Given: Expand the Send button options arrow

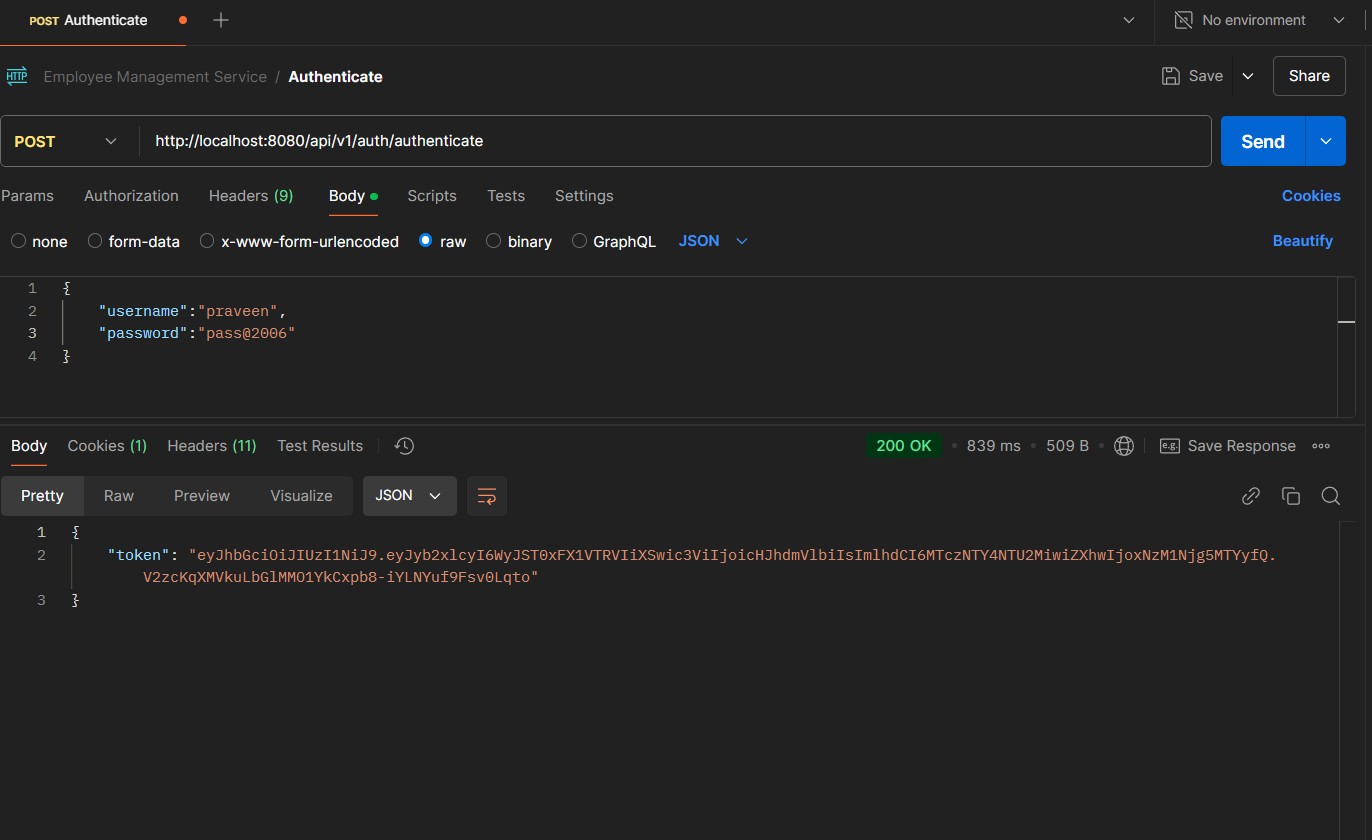Looking at the screenshot, I should (x=1326, y=141).
